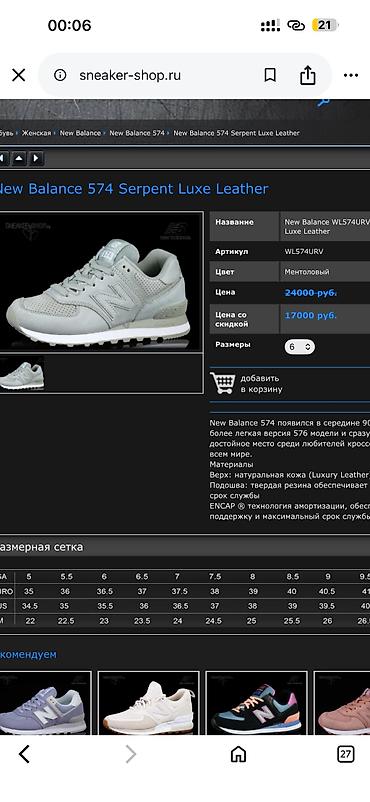Click the search magnifier icon at top
The image size is (370, 802).
(x=323, y=102)
